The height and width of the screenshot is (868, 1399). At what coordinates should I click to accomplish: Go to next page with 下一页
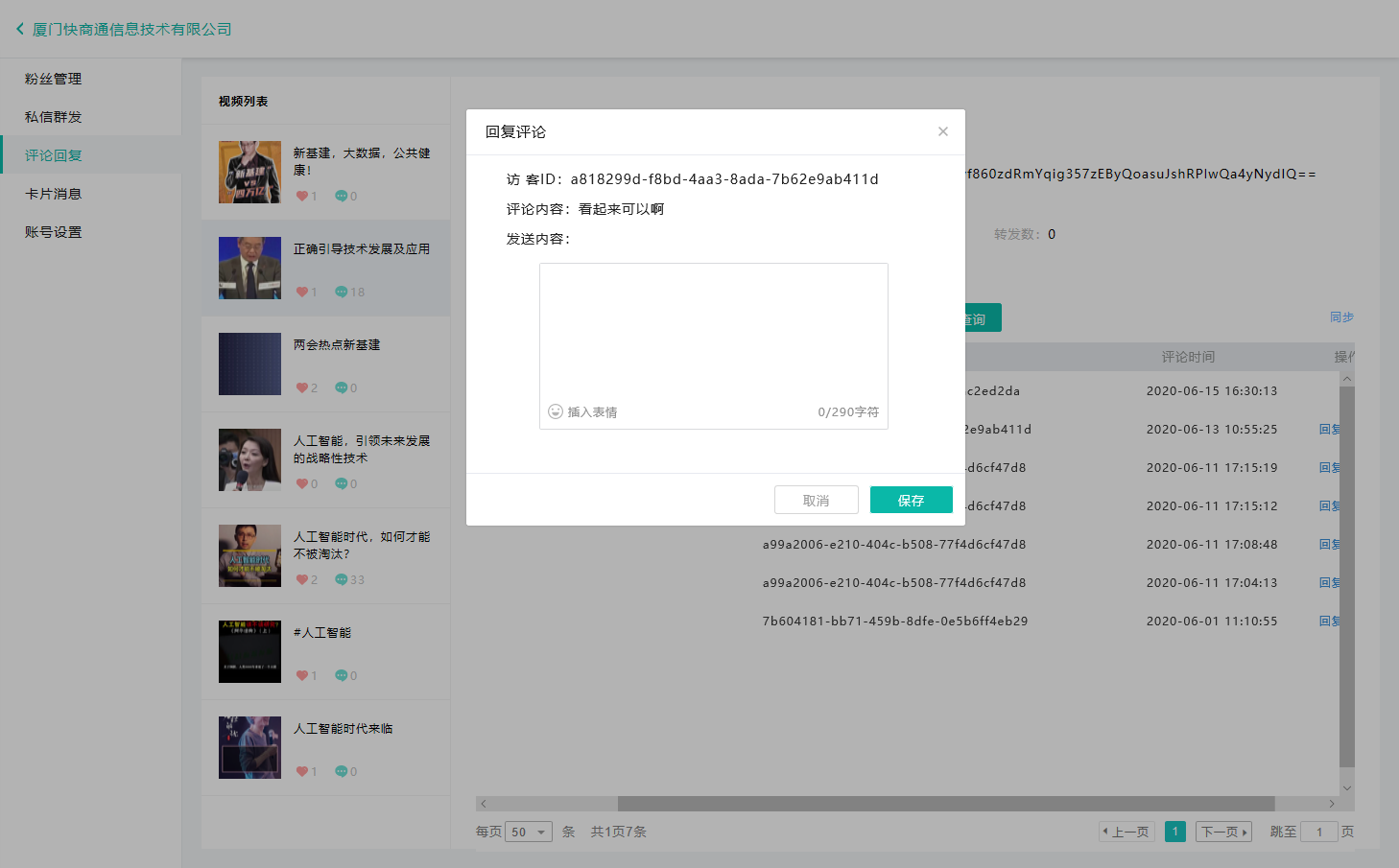(x=1223, y=832)
